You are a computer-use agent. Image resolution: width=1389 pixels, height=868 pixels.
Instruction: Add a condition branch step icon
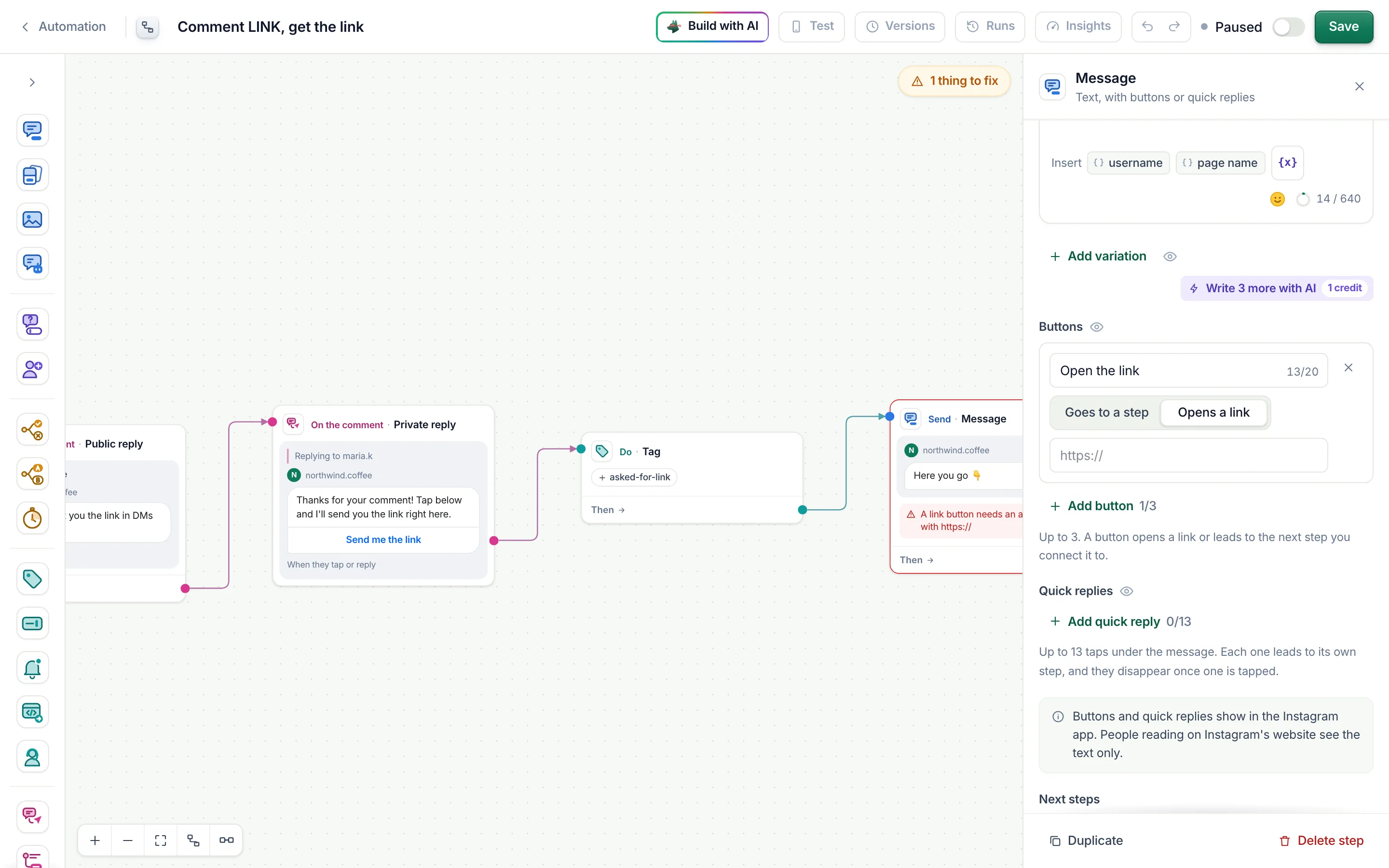coord(32,429)
